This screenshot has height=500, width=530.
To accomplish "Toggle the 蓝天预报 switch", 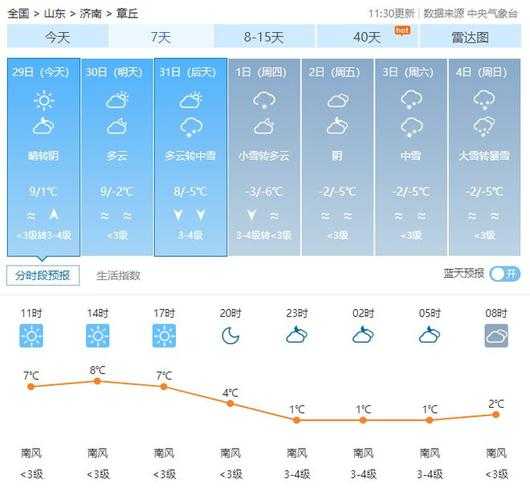I will tap(505, 274).
